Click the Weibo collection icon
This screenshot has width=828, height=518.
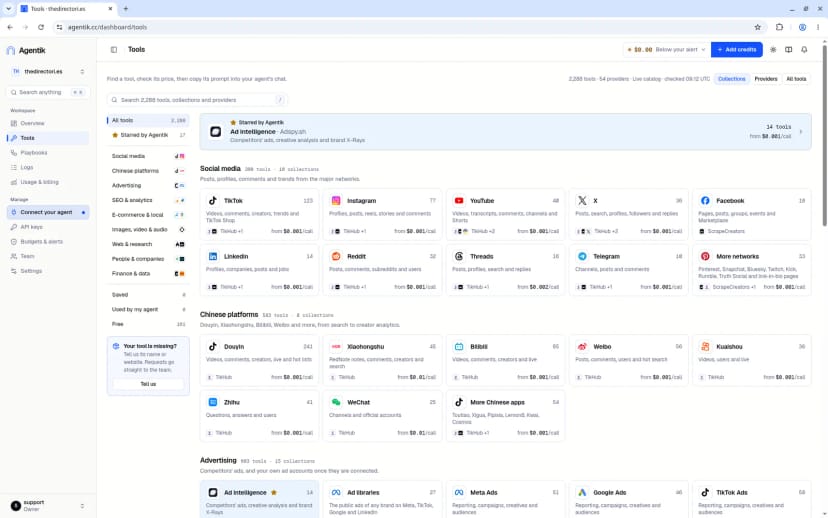point(582,346)
